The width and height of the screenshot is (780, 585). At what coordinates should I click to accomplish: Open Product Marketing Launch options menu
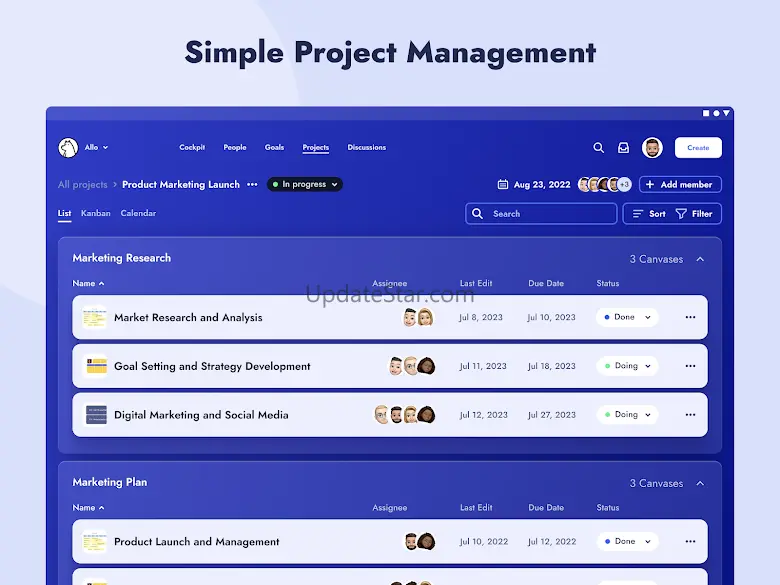(x=252, y=185)
